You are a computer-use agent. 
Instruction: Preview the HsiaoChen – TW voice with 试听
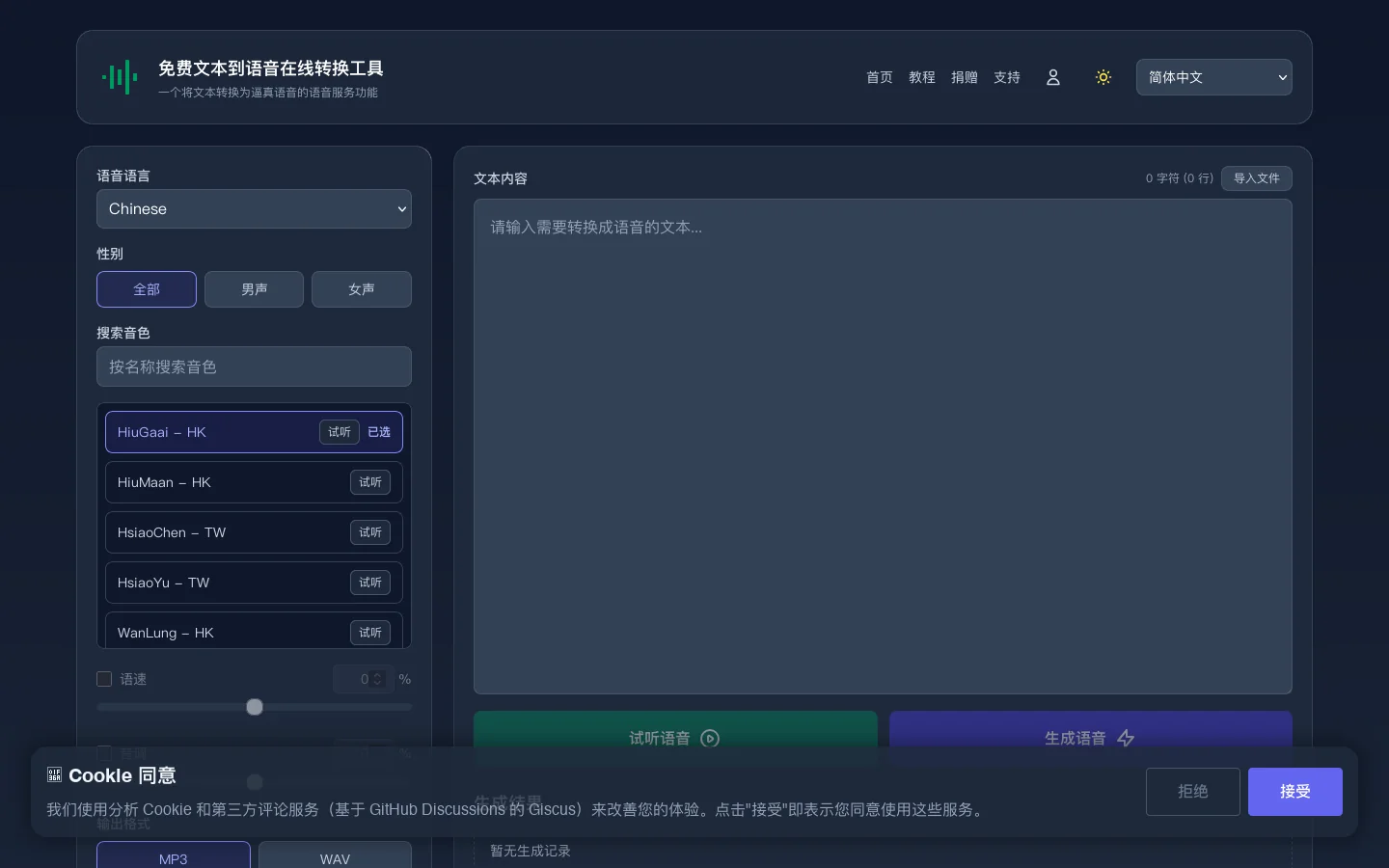click(x=370, y=532)
